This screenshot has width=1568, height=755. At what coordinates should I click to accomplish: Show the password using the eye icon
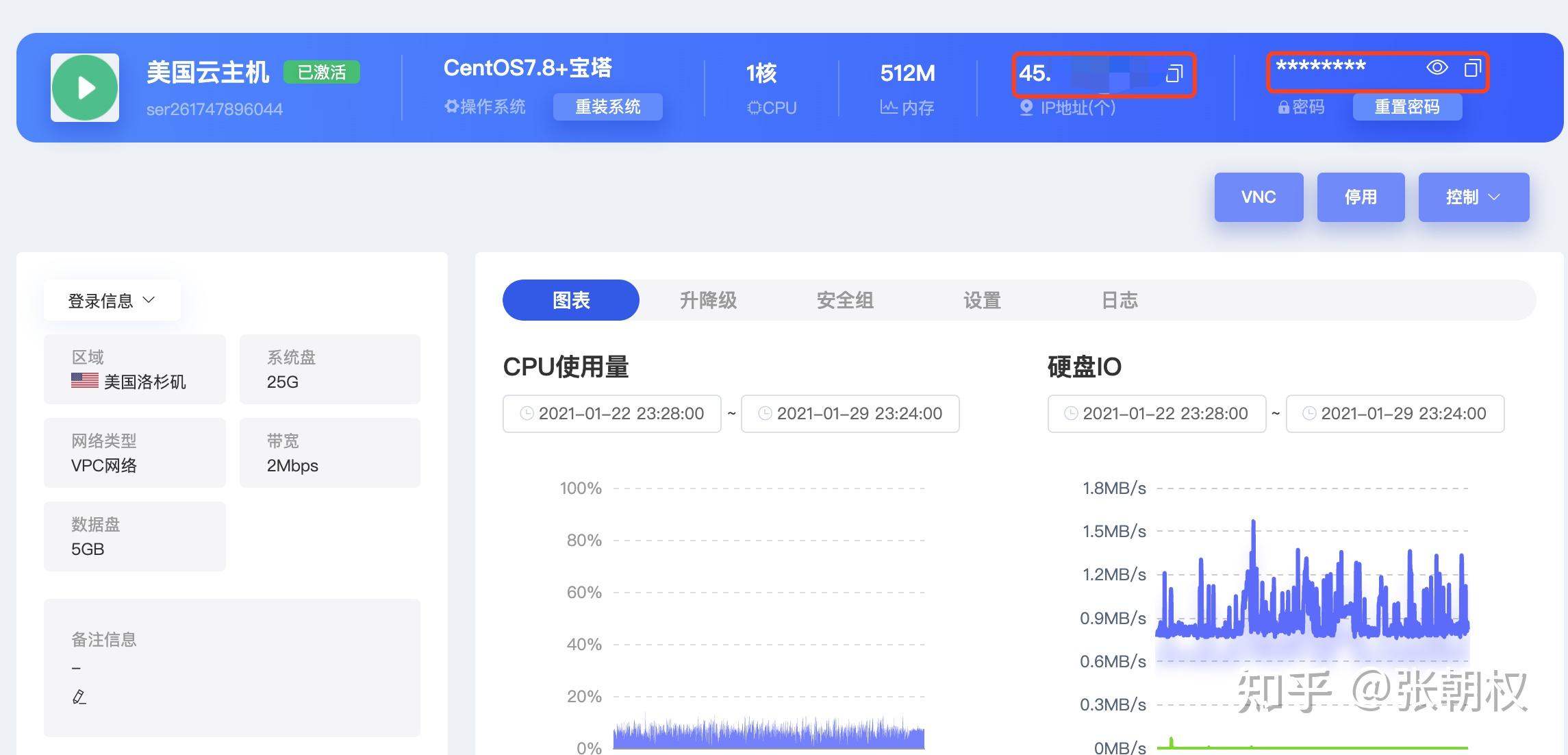[x=1437, y=67]
